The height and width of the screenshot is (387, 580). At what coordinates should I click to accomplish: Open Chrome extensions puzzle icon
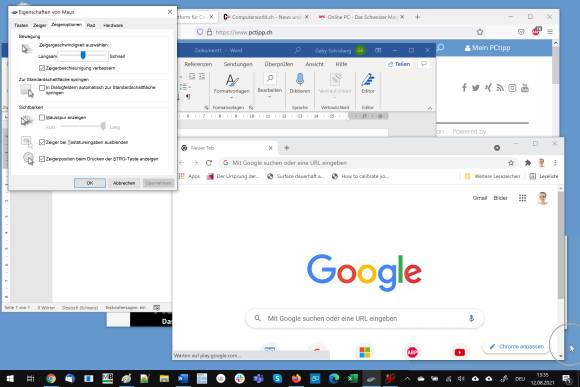coord(527,163)
